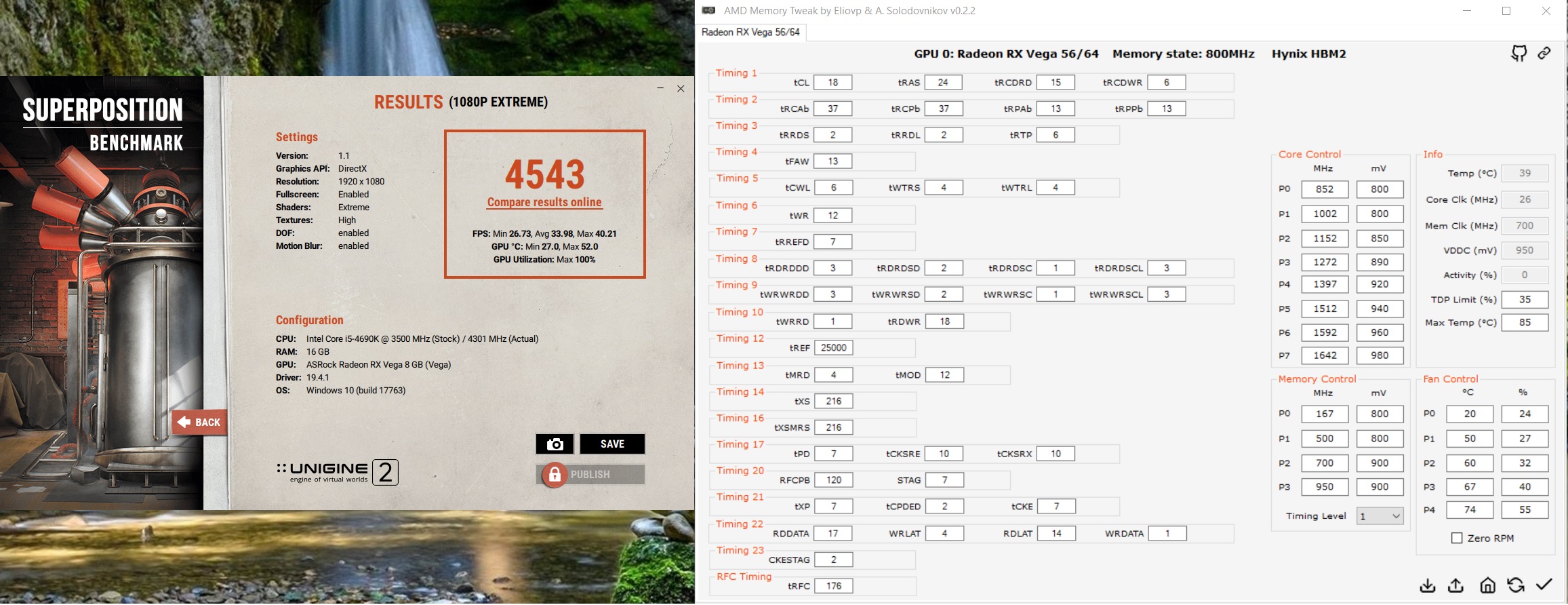1568x605 pixels.
Task: Edit the STAG timing field
Action: (944, 480)
